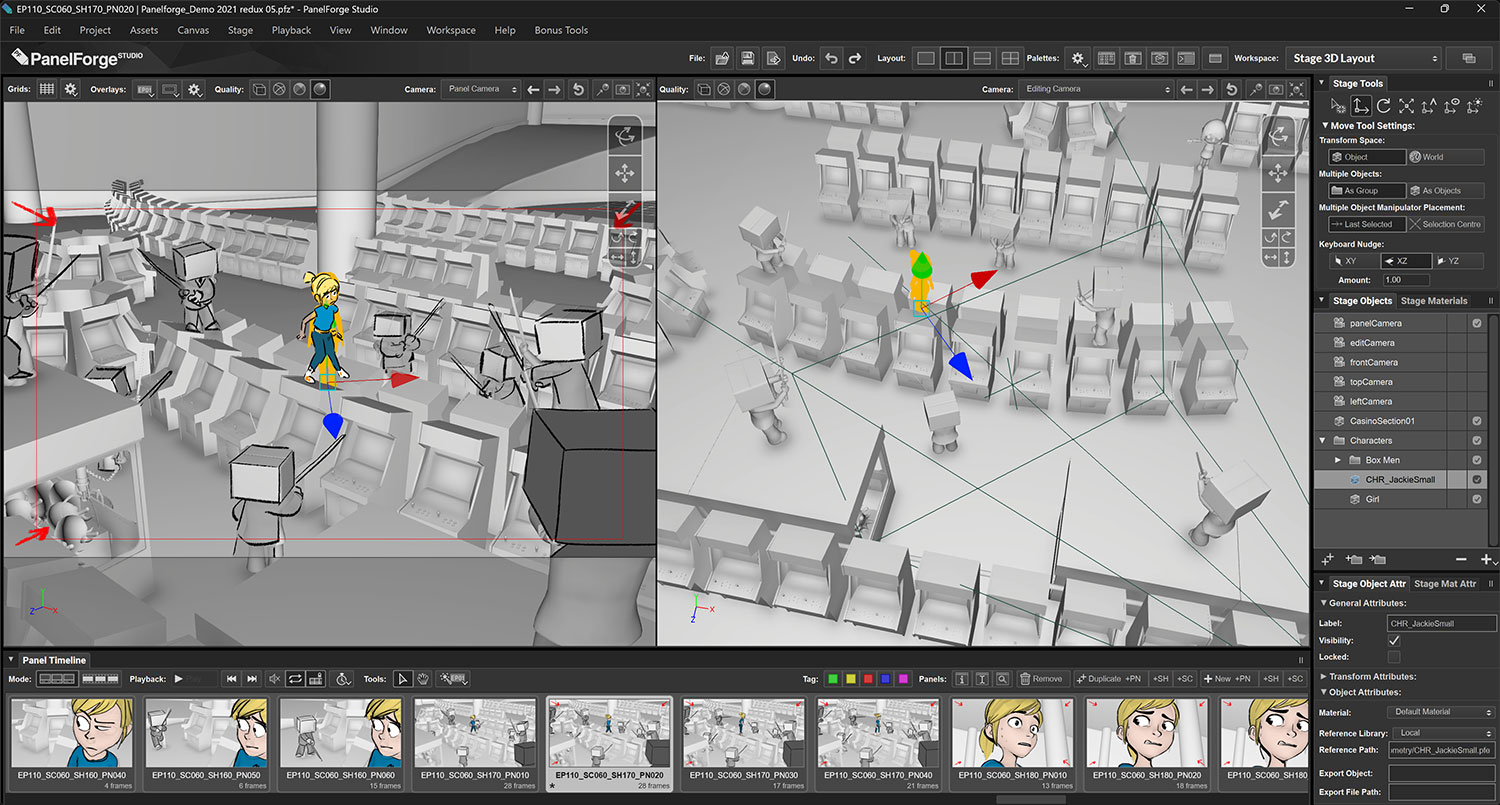
Task: Collapse the Characters folder
Action: (x=1323, y=440)
